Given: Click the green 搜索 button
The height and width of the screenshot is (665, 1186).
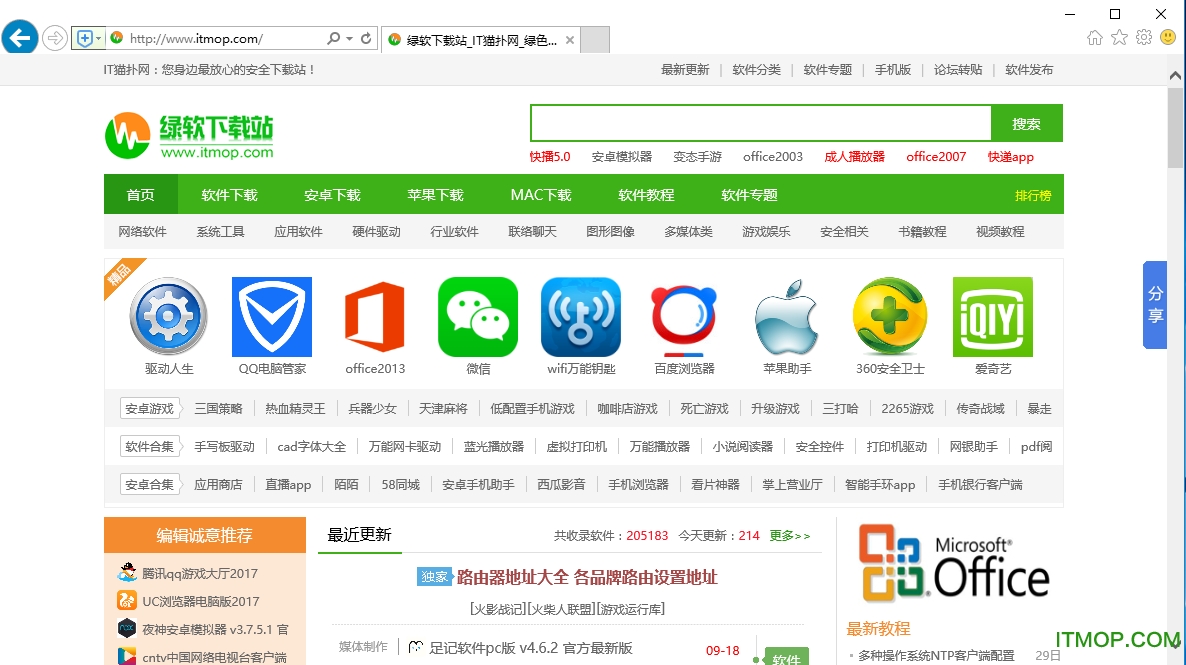Looking at the screenshot, I should click(1026, 123).
